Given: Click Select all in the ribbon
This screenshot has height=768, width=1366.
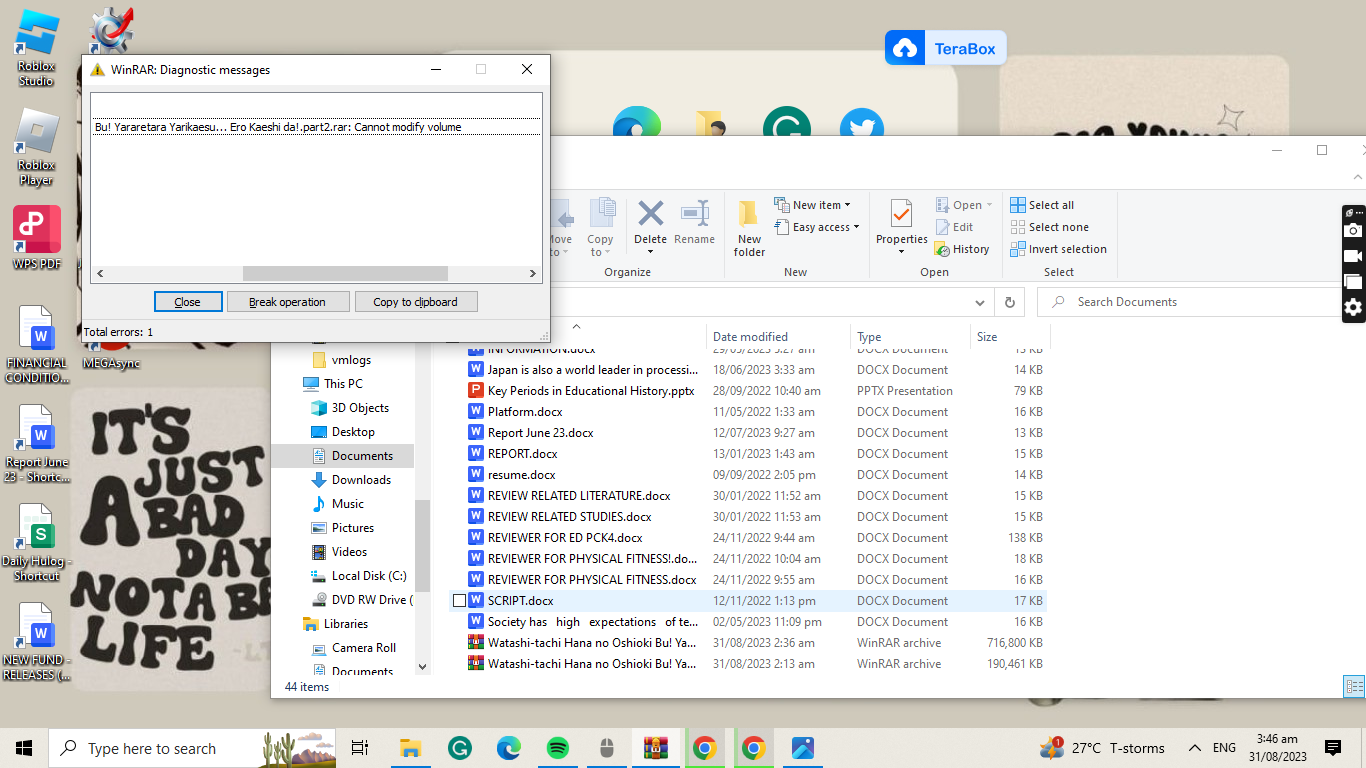Looking at the screenshot, I should click(1042, 205).
